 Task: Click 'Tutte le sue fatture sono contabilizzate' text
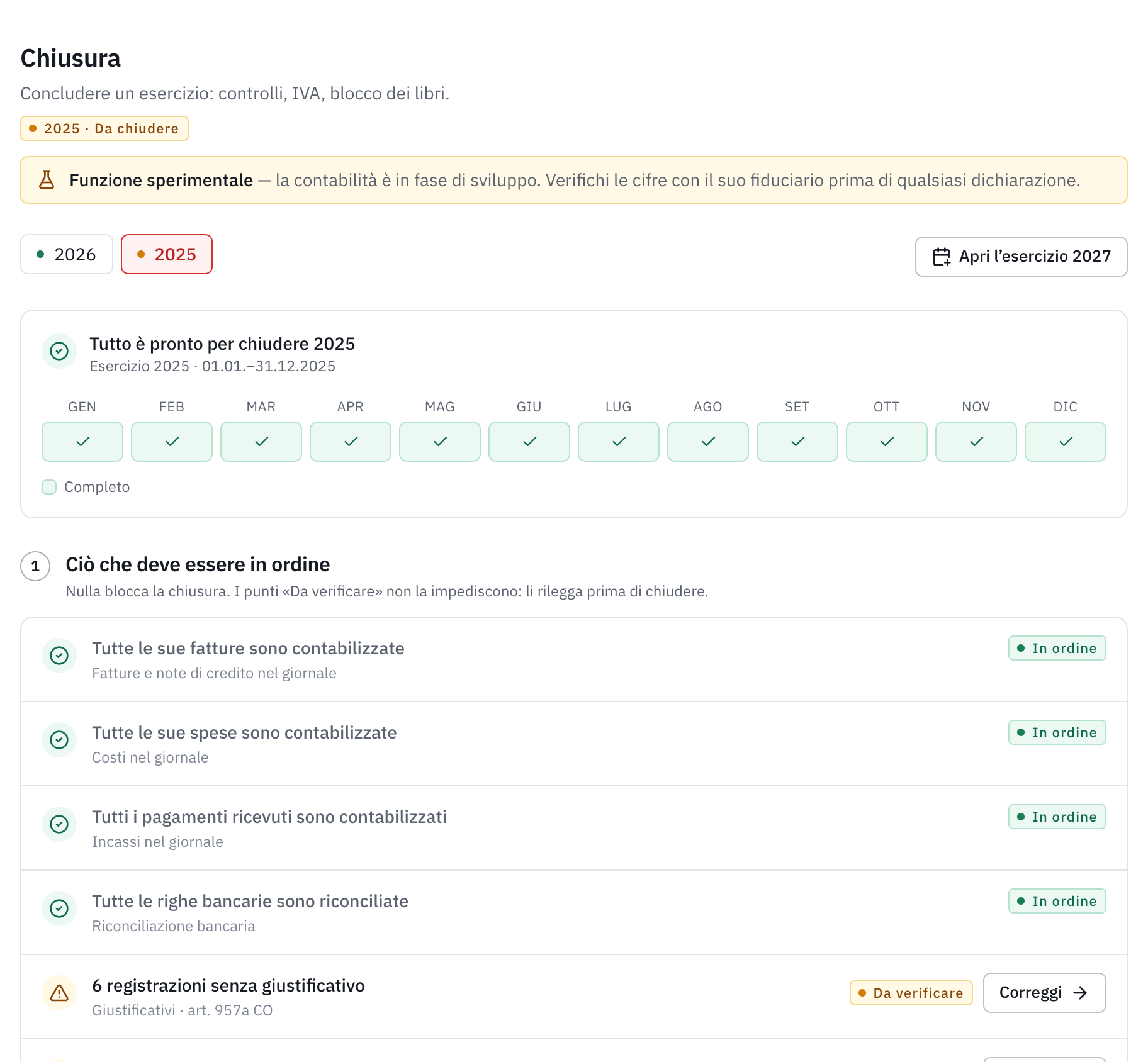click(248, 648)
